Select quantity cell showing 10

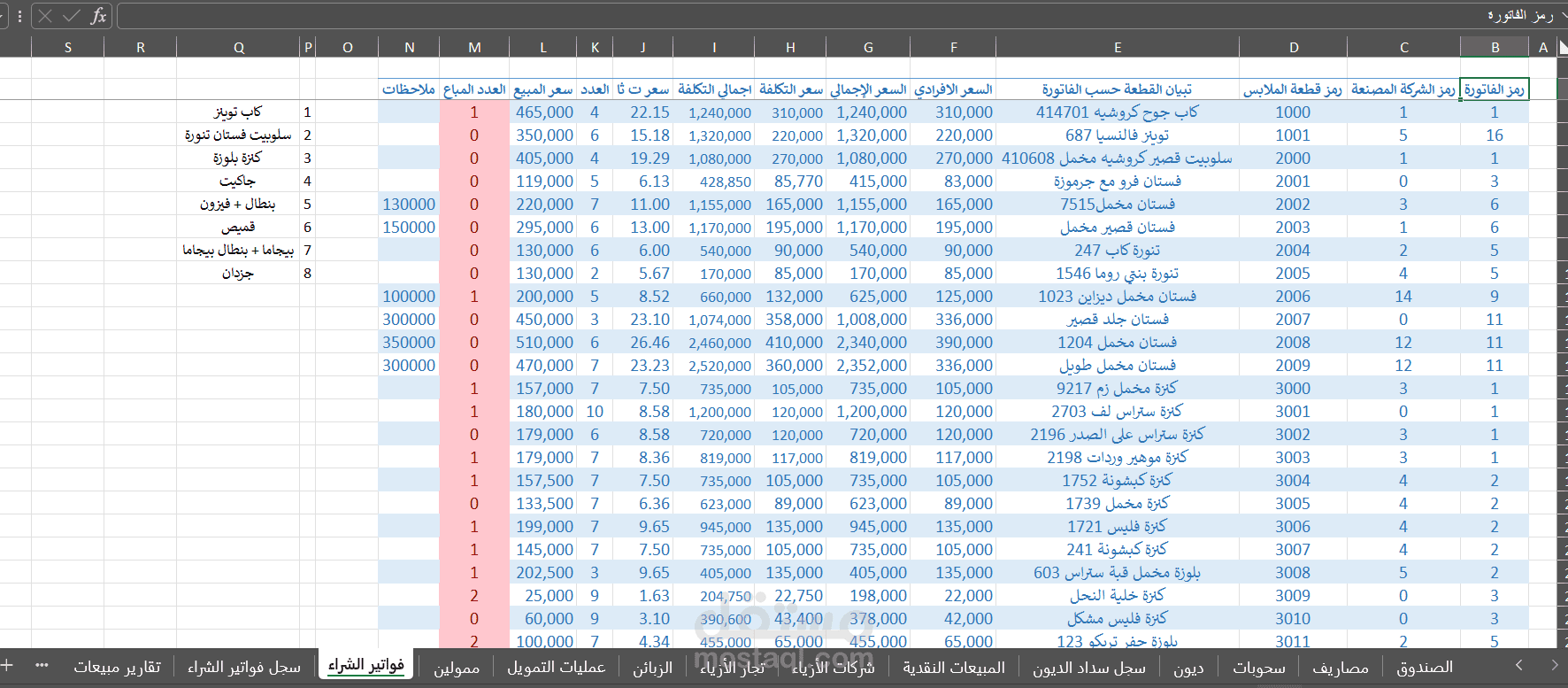tap(595, 412)
